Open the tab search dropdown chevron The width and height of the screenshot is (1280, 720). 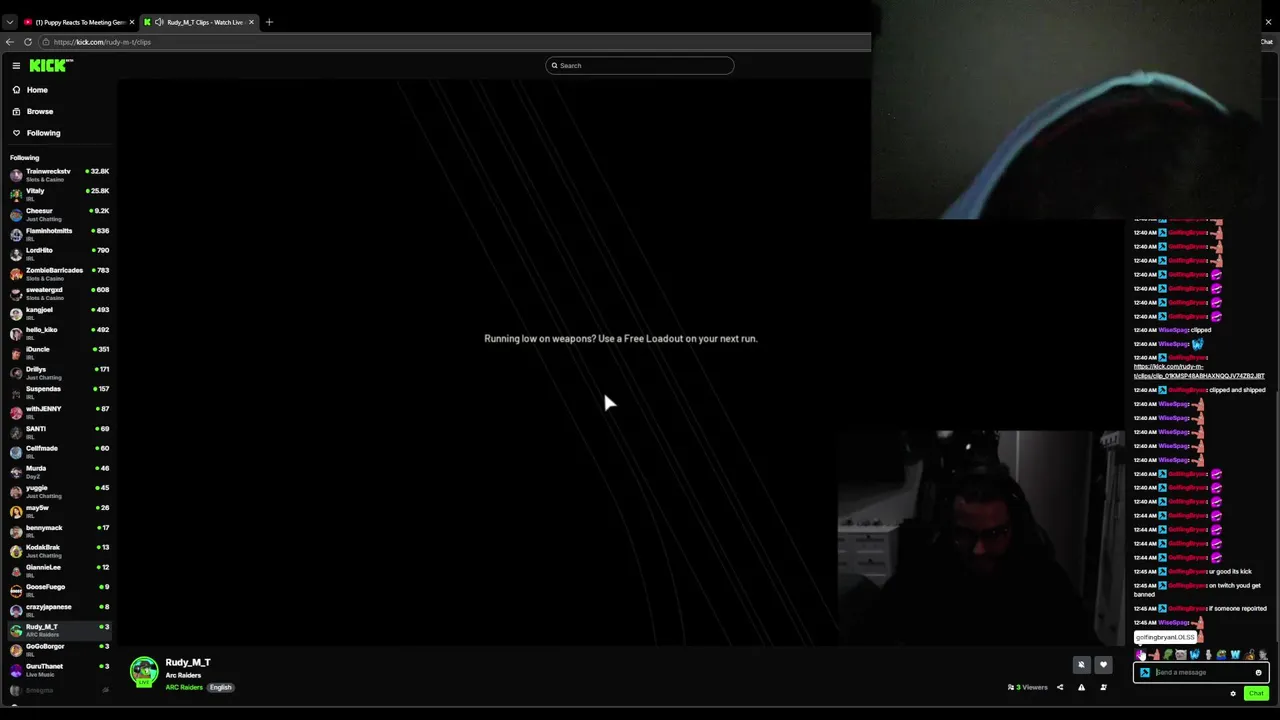(10, 22)
